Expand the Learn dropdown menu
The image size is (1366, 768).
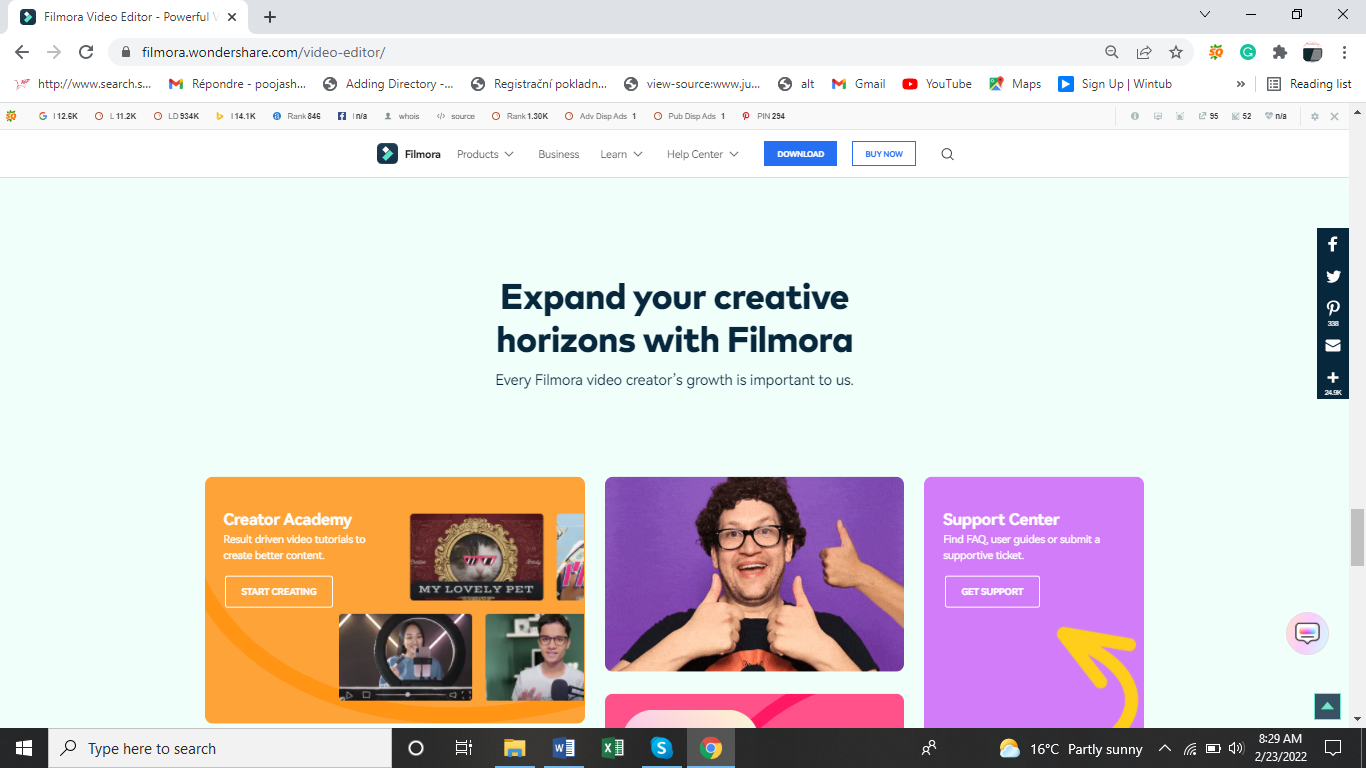[x=621, y=154]
